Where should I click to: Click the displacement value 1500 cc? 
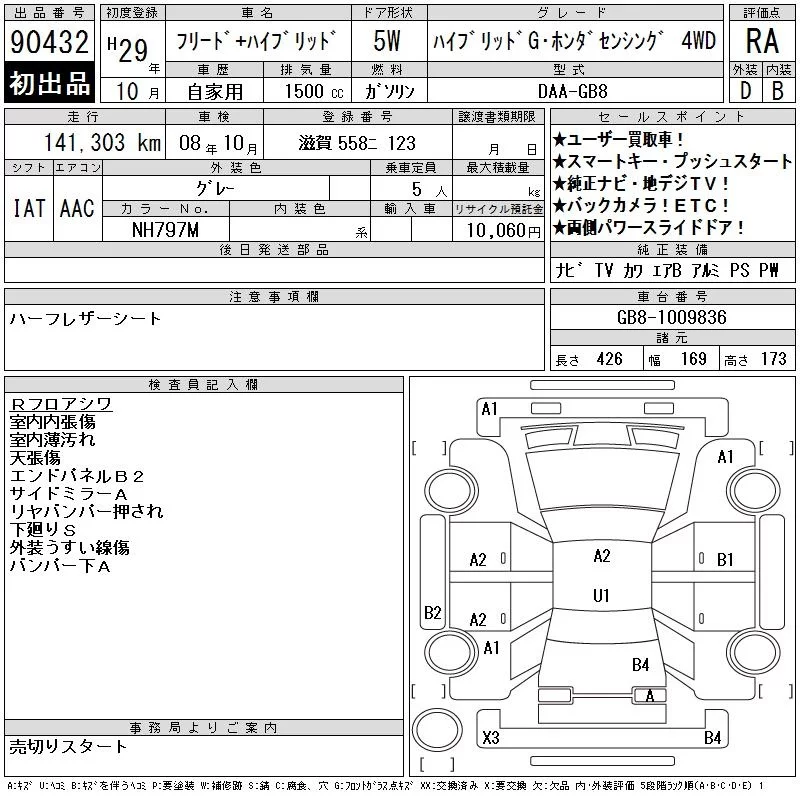pyautogui.click(x=314, y=91)
